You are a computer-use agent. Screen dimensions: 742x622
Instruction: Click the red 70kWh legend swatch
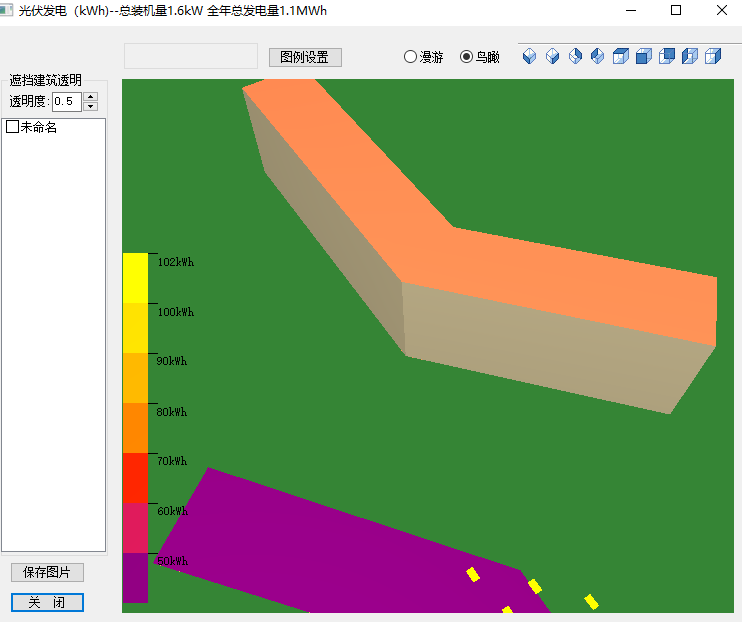point(135,477)
